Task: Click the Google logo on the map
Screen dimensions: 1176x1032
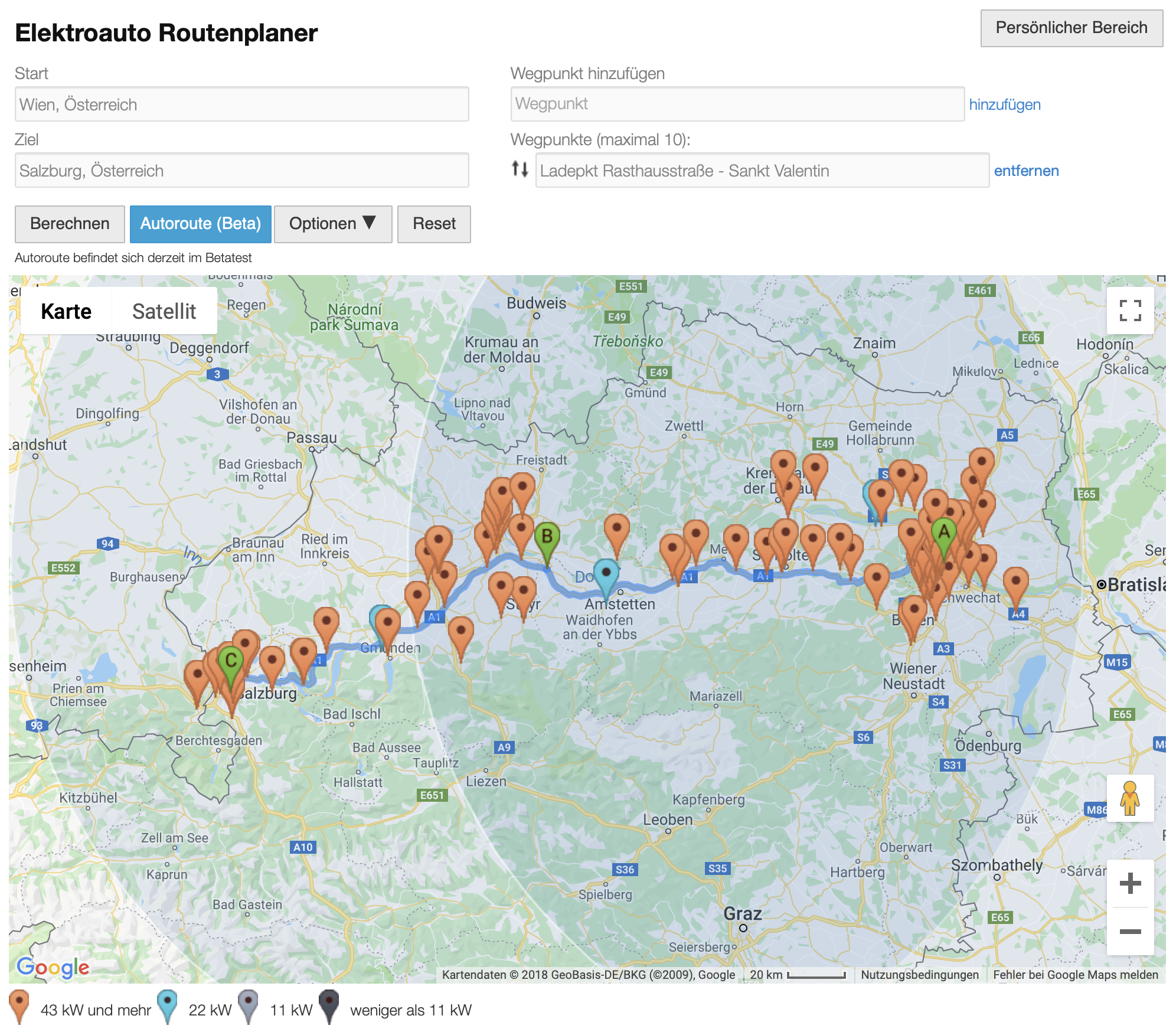Action: [53, 967]
